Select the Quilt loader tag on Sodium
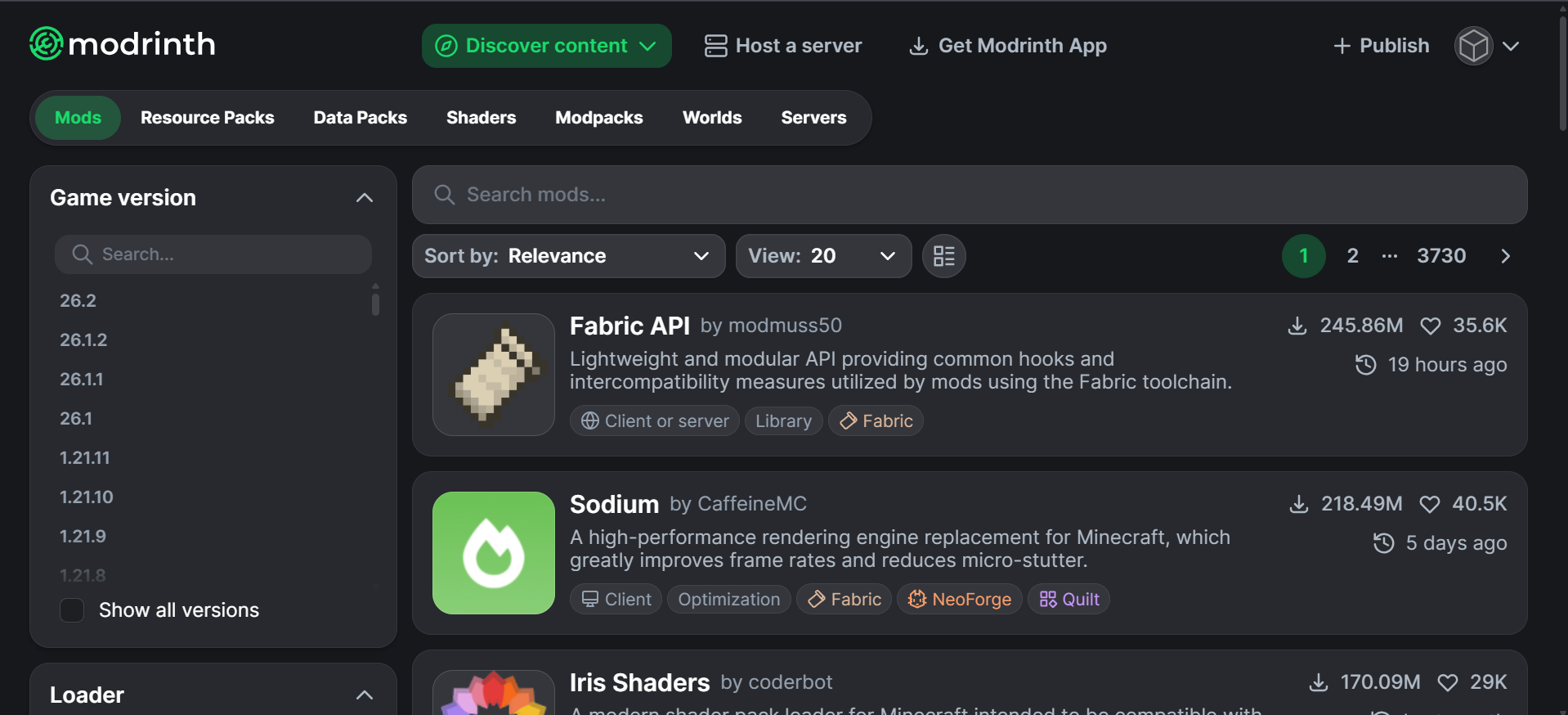This screenshot has height=715, width=1568. coord(1068,599)
